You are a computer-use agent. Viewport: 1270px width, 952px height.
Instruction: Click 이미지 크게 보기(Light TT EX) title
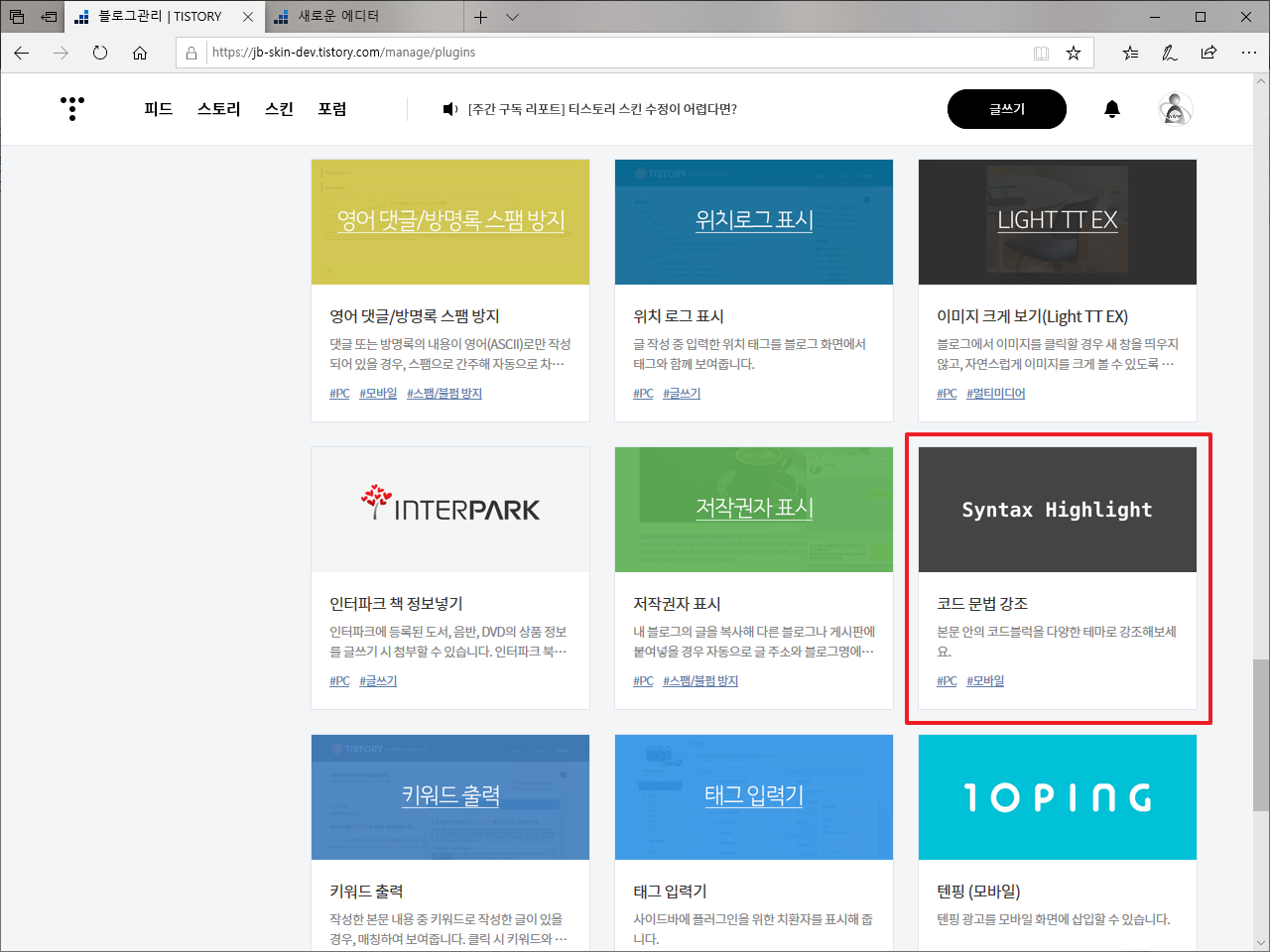click(x=1032, y=316)
